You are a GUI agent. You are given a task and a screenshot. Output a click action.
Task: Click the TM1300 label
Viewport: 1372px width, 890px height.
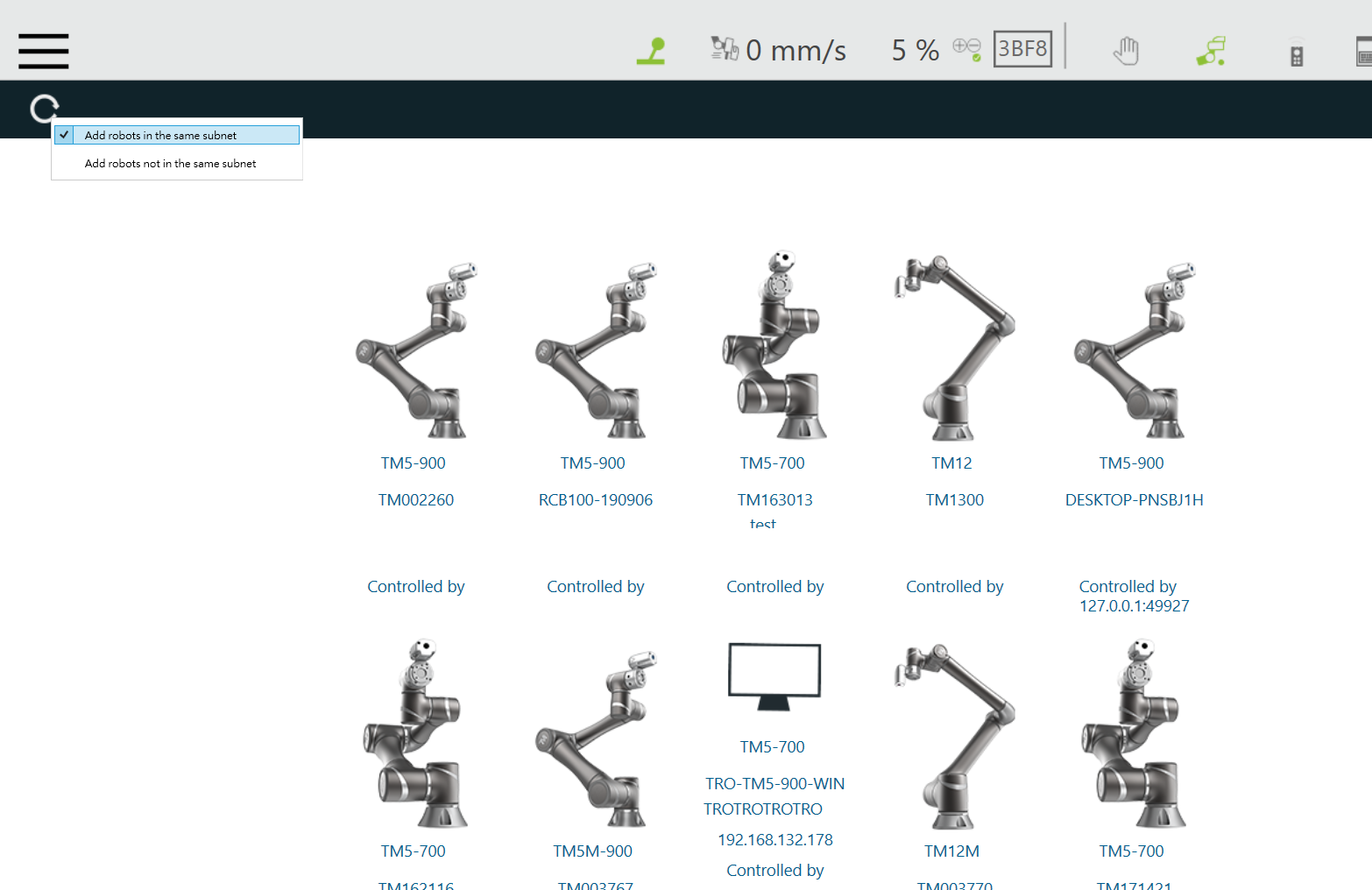pyautogui.click(x=955, y=500)
